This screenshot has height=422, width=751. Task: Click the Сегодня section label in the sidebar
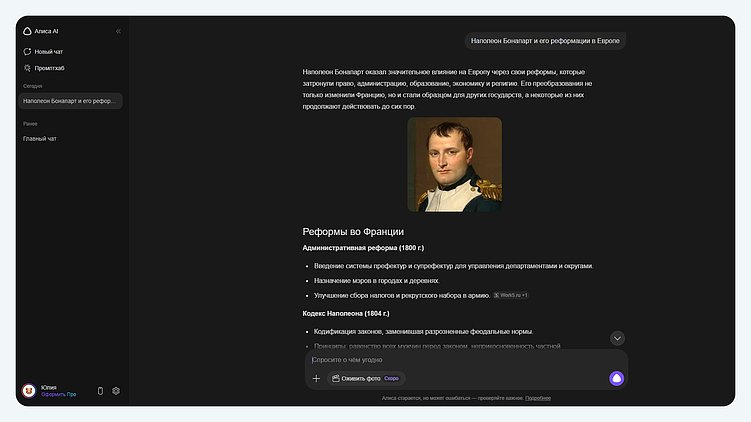33,86
